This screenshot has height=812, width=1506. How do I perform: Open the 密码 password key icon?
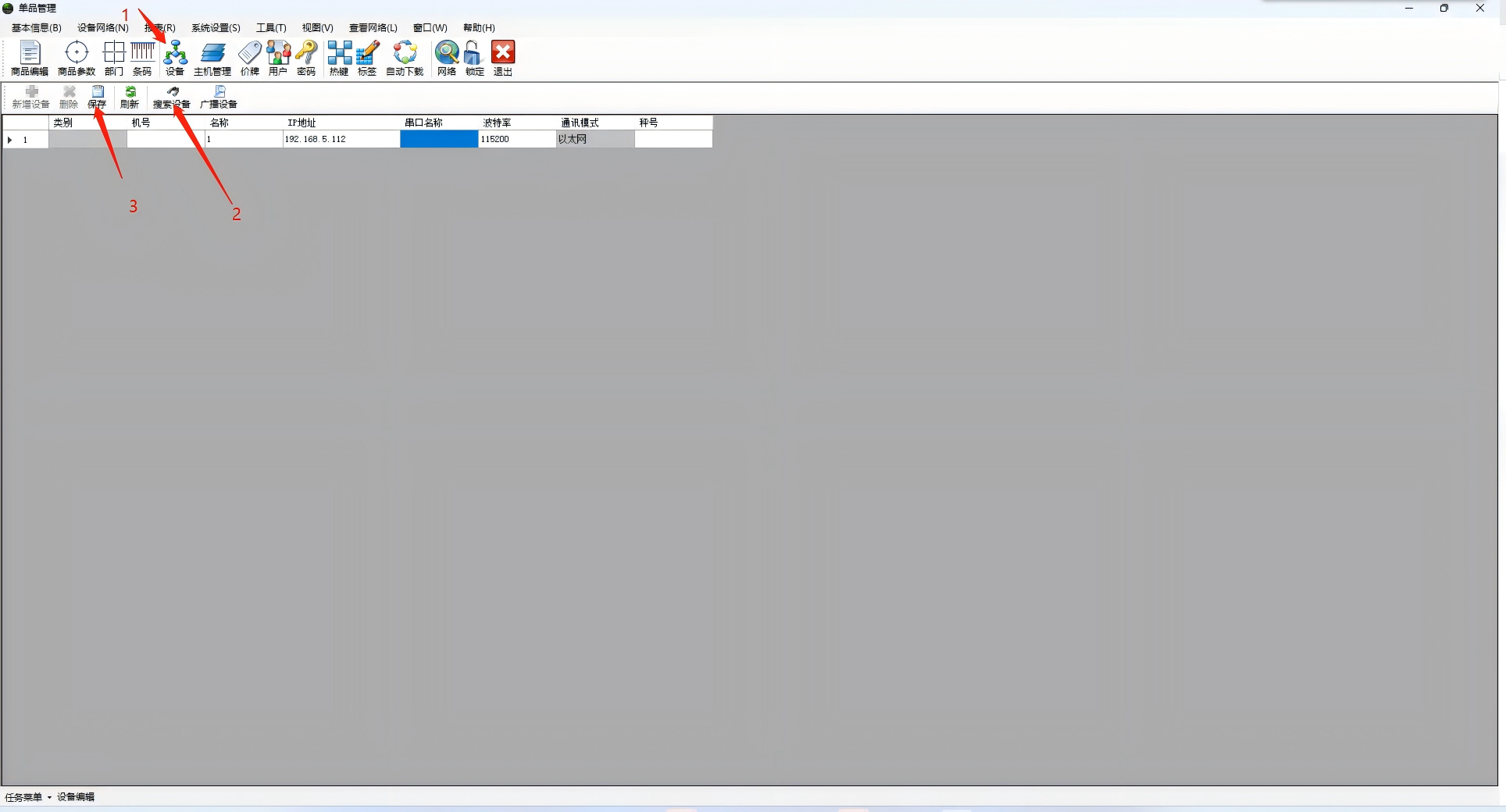[306, 59]
